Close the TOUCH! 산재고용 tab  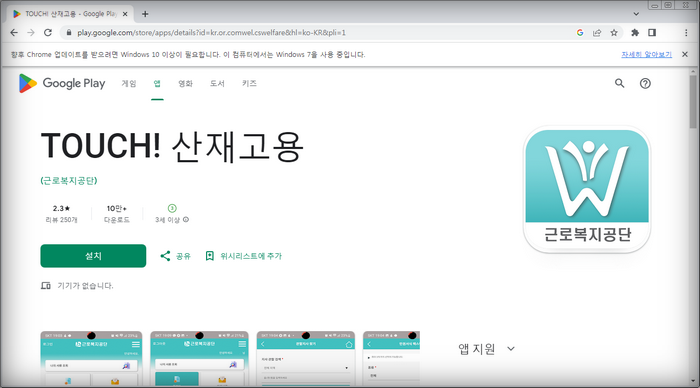click(x=125, y=14)
